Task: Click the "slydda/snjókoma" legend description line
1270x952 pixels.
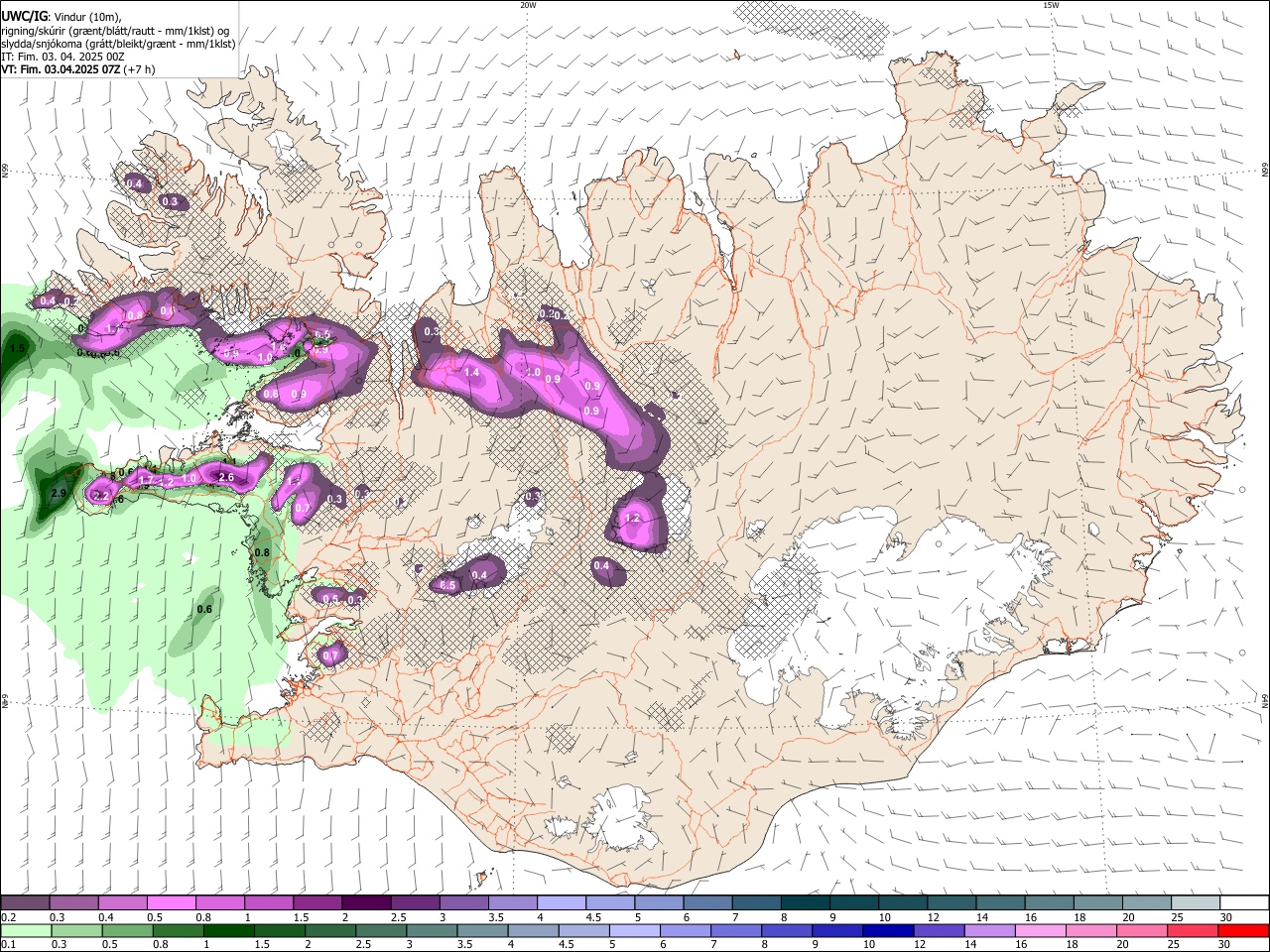Action: click(x=118, y=44)
